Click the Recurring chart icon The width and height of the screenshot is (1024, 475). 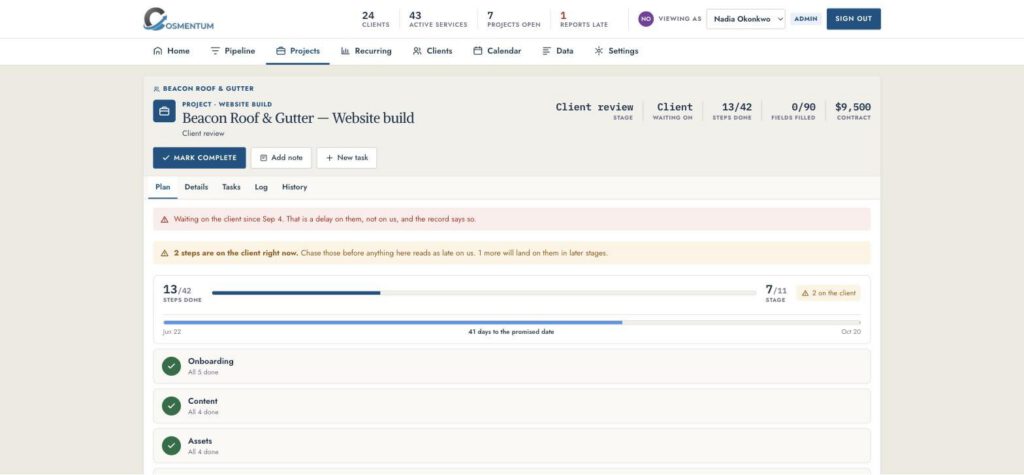point(345,51)
